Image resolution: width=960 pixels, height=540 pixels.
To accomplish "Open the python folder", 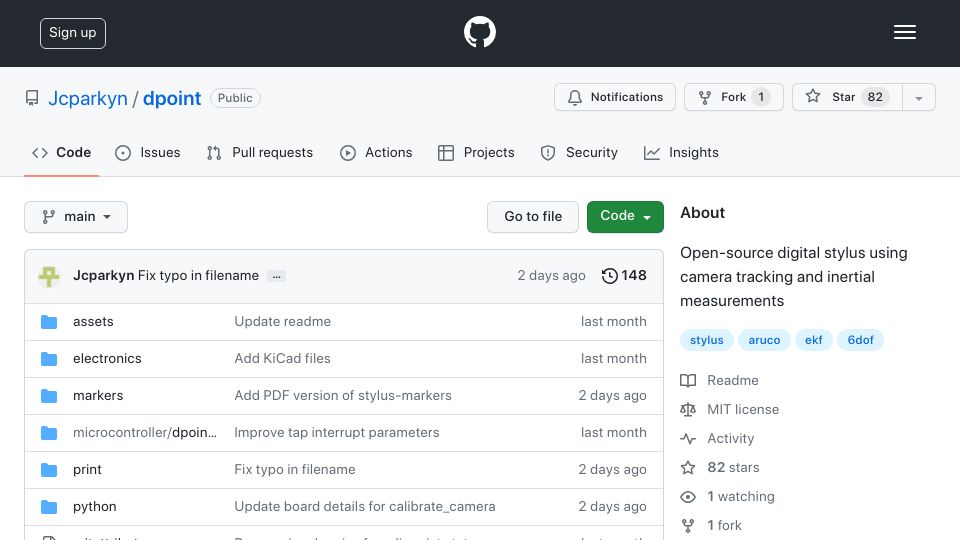I will point(94,506).
